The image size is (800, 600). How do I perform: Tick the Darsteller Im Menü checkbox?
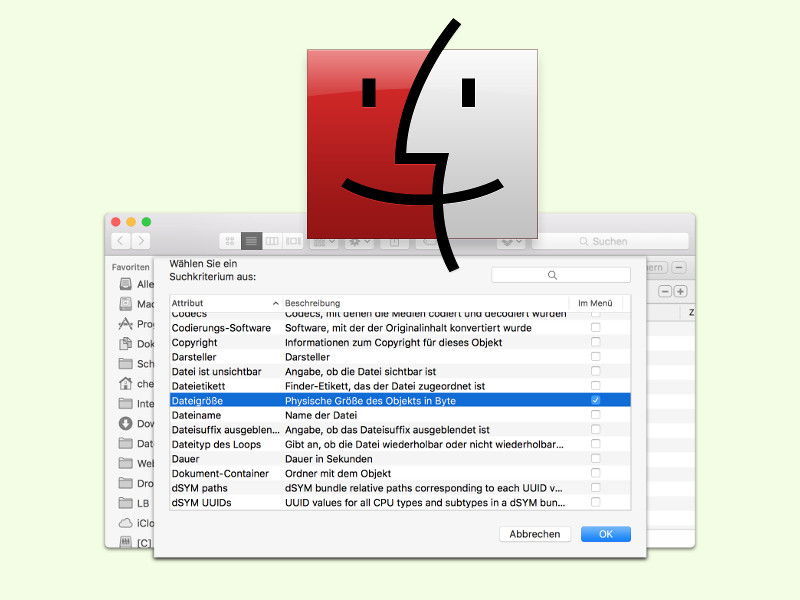click(595, 357)
